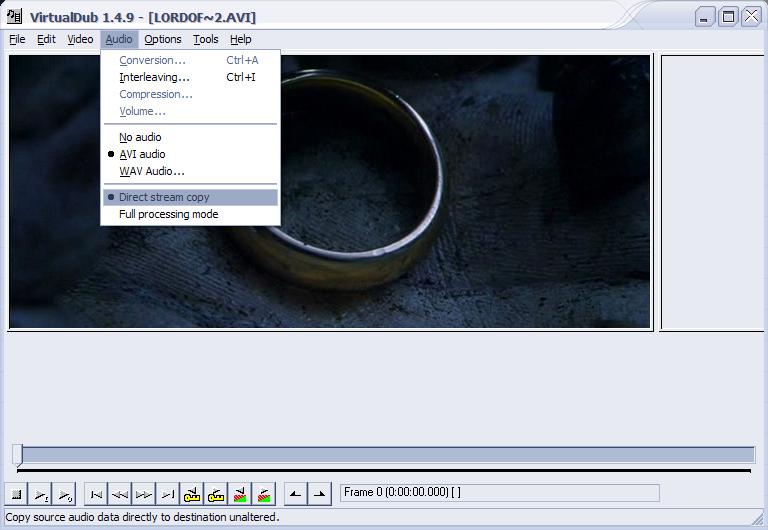Screen dimensions: 768x530
Task: Scan backward to previous scene
Action: [x=240, y=494]
